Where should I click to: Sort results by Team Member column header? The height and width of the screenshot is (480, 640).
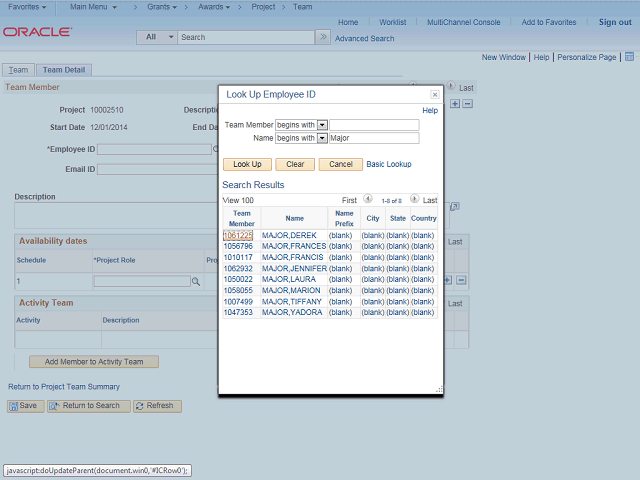click(242, 218)
